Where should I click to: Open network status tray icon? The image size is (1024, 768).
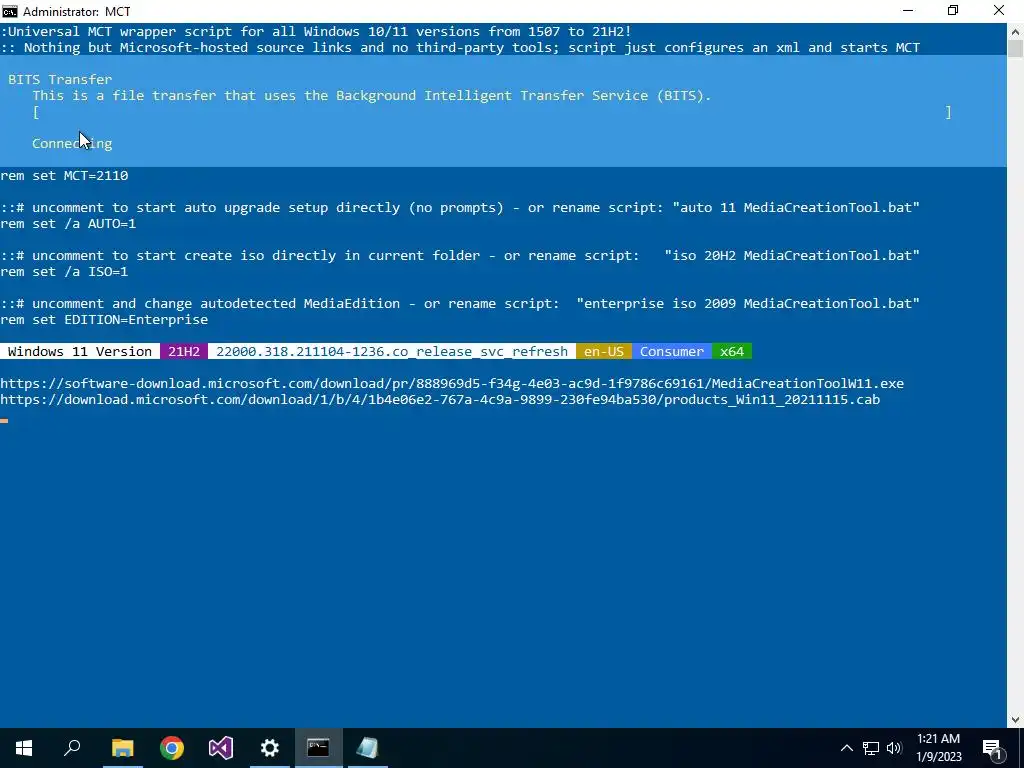871,748
